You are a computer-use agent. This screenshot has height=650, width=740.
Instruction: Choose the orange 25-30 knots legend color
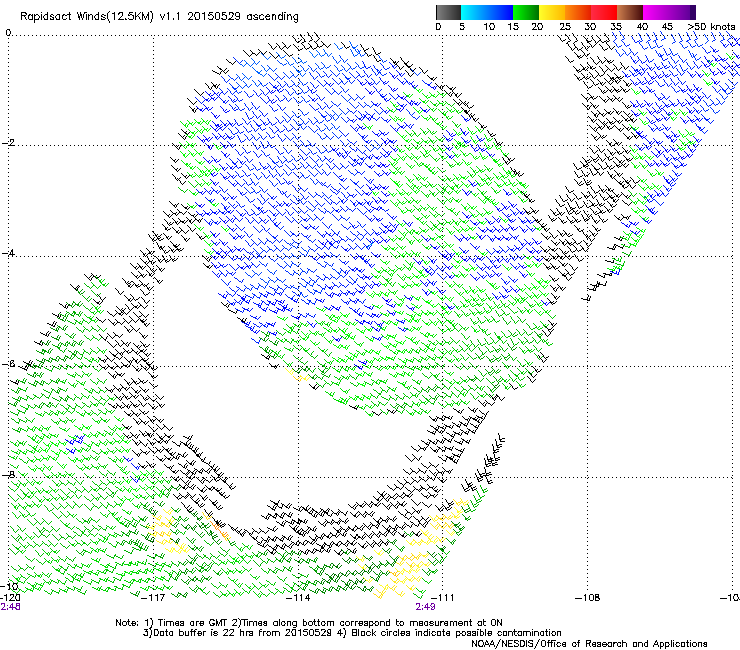(x=578, y=12)
